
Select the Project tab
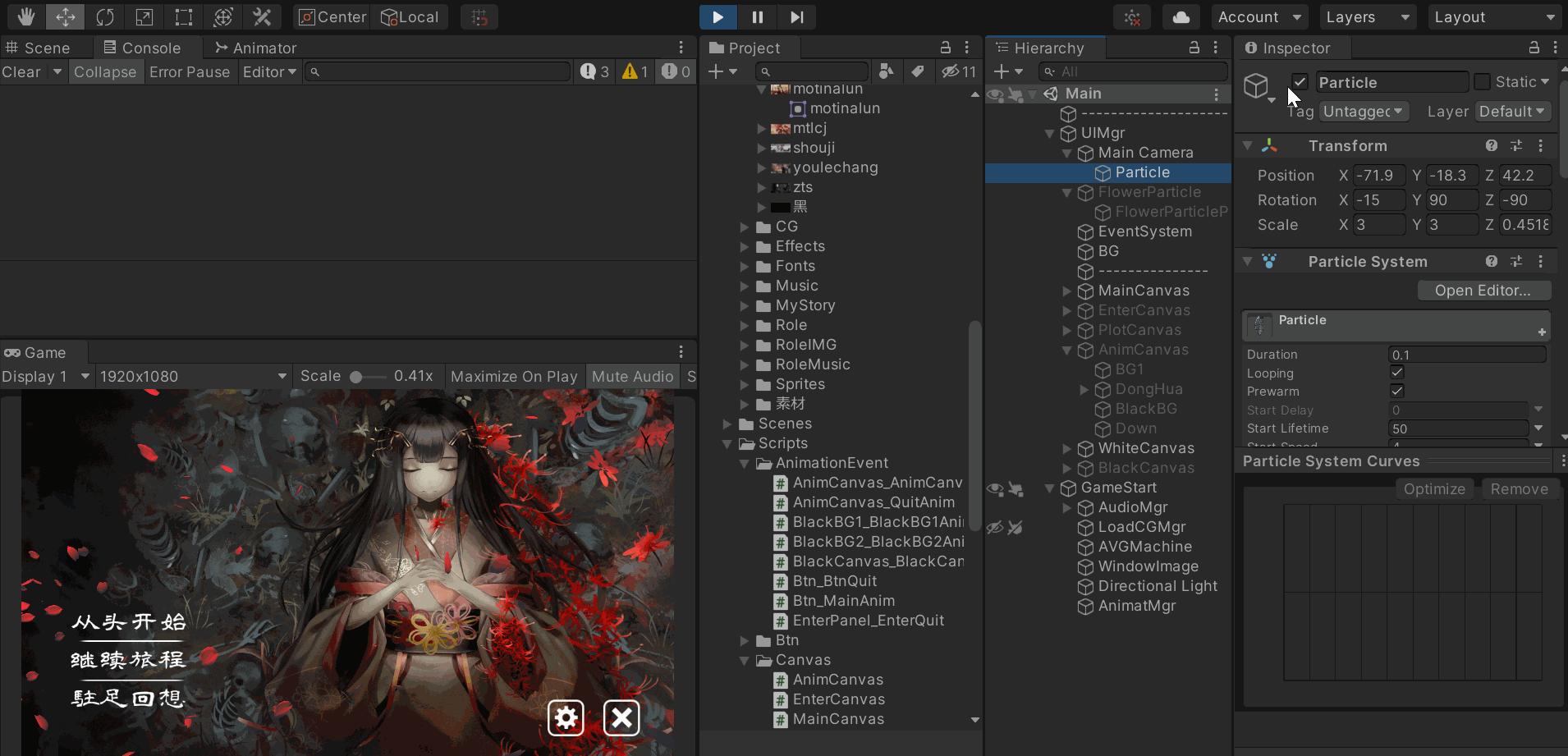745,48
